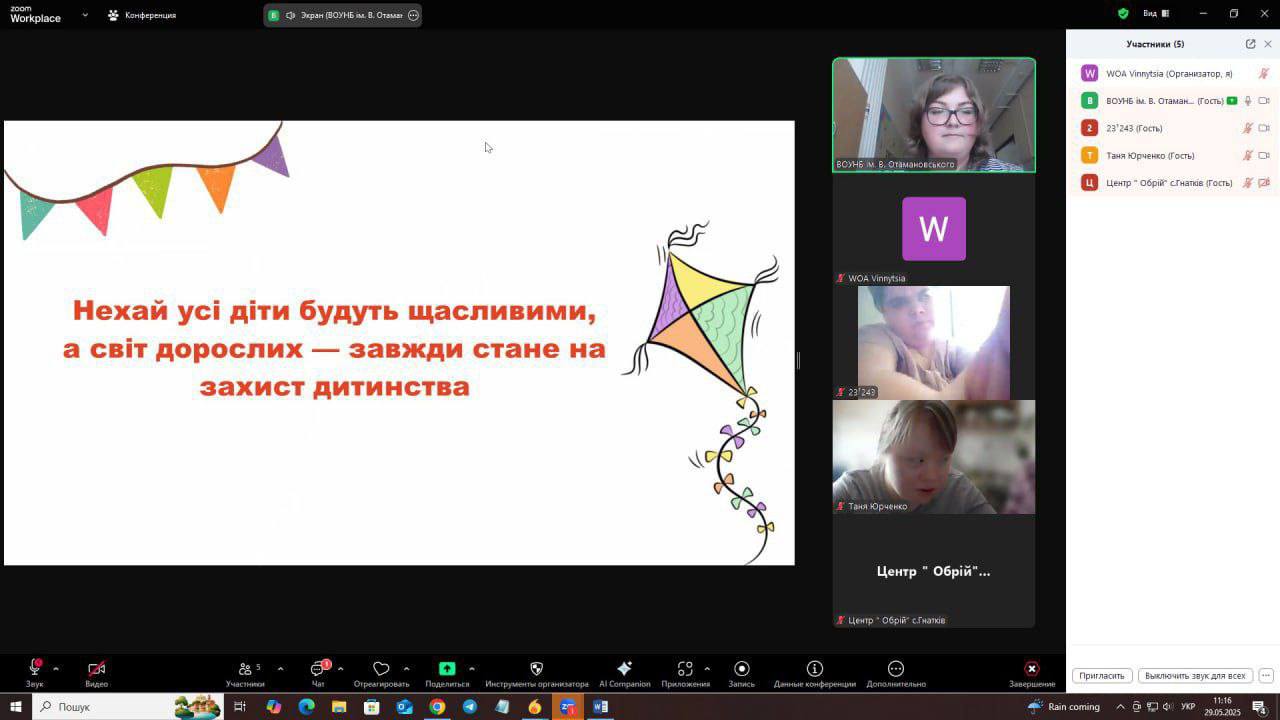Image resolution: width=1280 pixels, height=720 pixels.
Task: Toggle muted microphone for 23'243 participant
Action: coord(1248,128)
